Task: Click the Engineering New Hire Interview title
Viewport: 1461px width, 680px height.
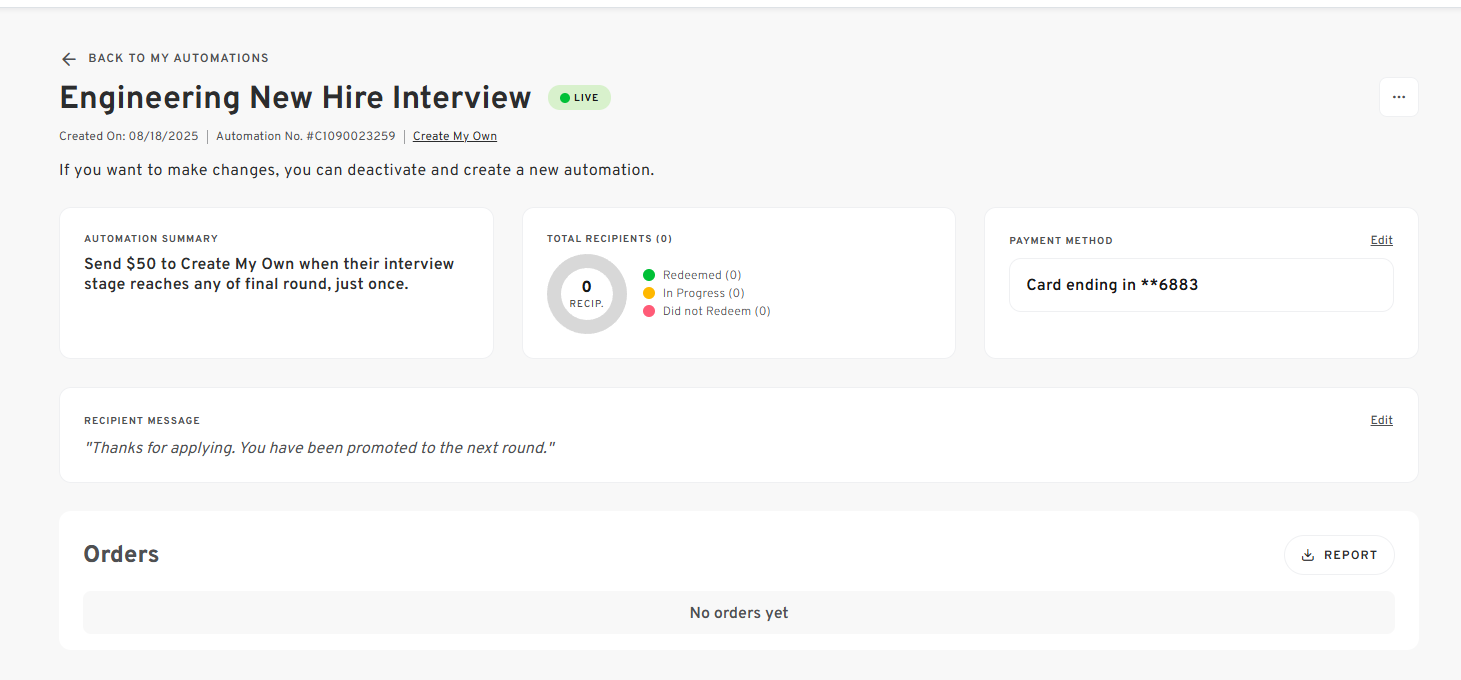Action: pos(295,98)
